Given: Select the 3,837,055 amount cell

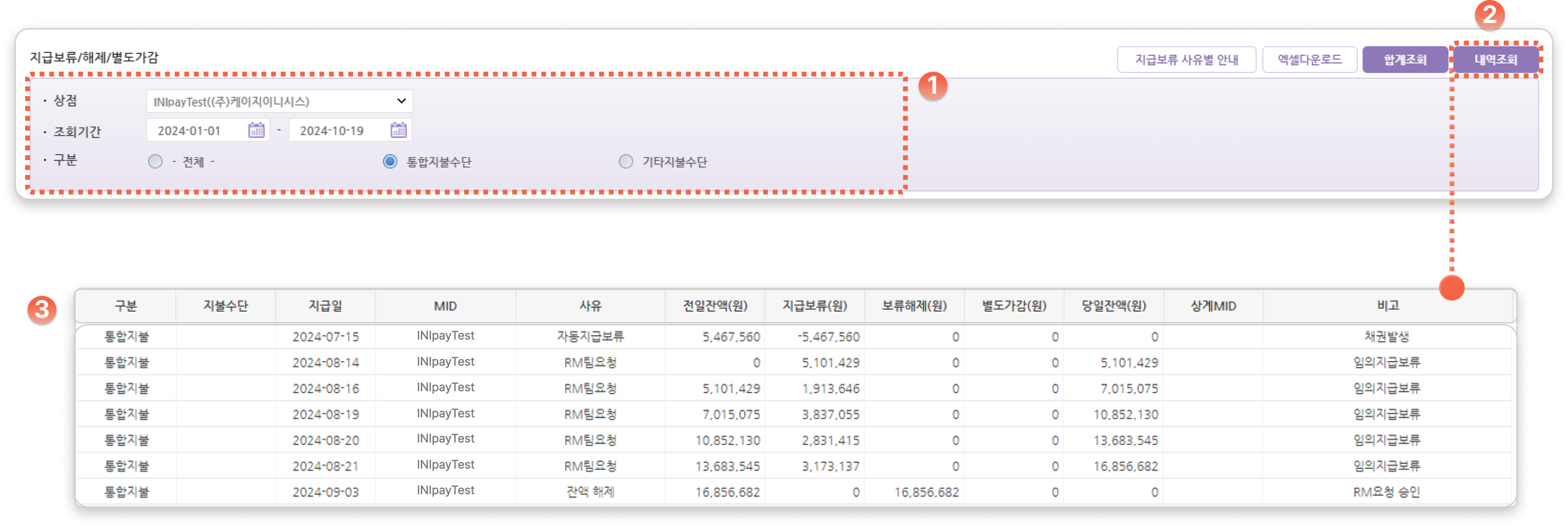Looking at the screenshot, I should click(815, 414).
